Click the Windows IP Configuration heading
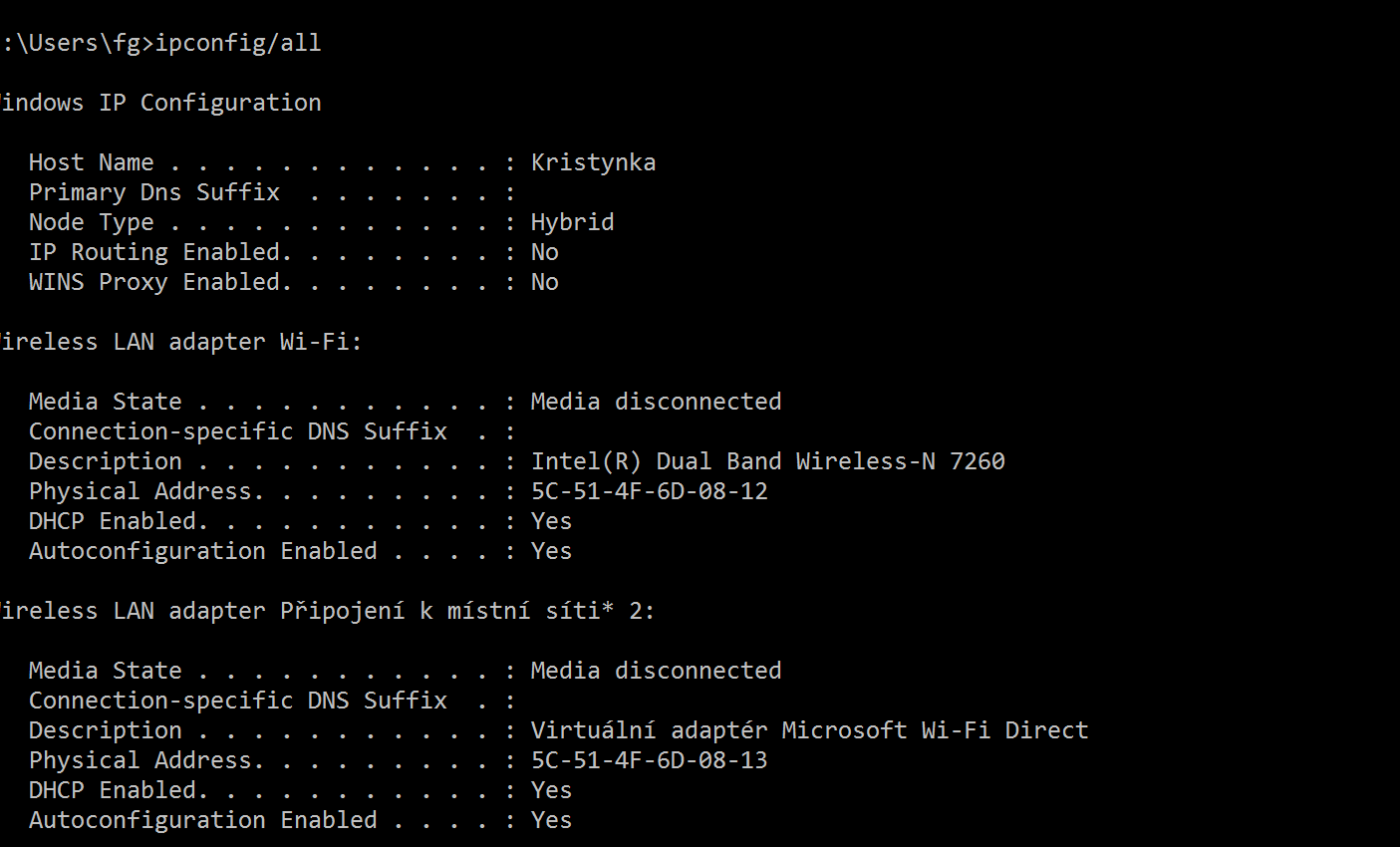 160,103
